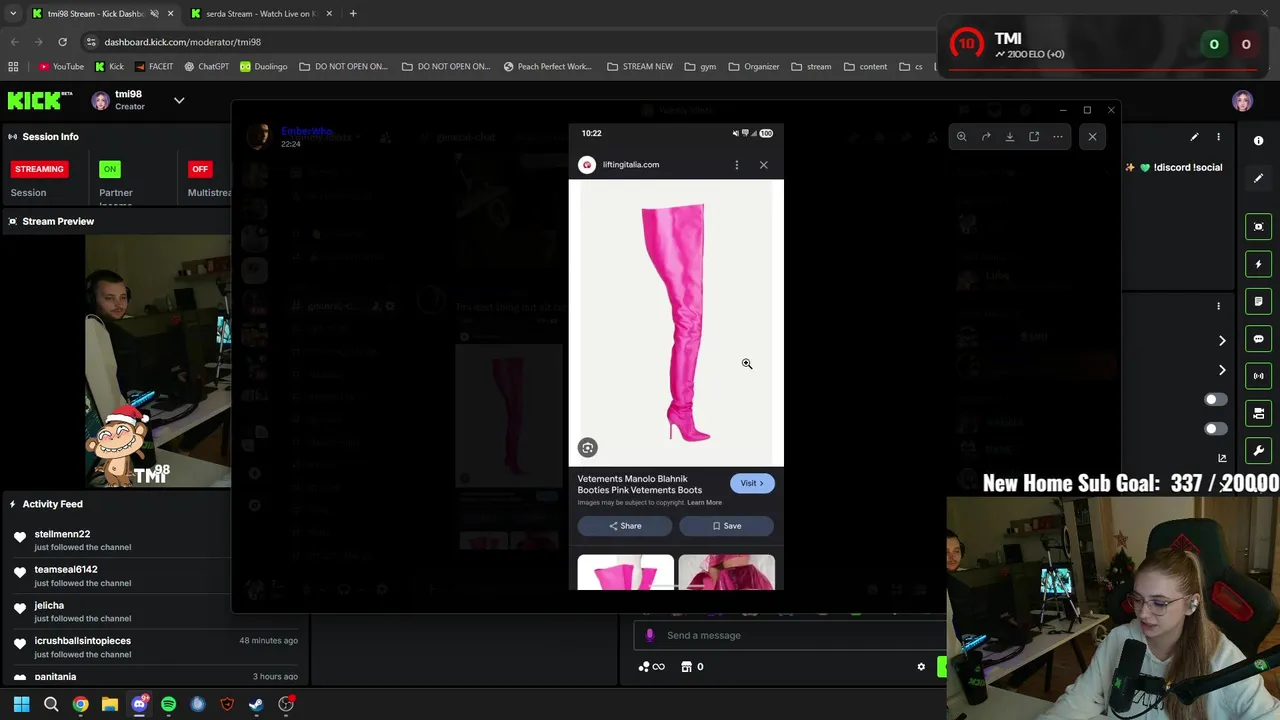The width and height of the screenshot is (1280, 720).
Task: Toggle the lower switch in the right panel
Action: [x=1215, y=429]
